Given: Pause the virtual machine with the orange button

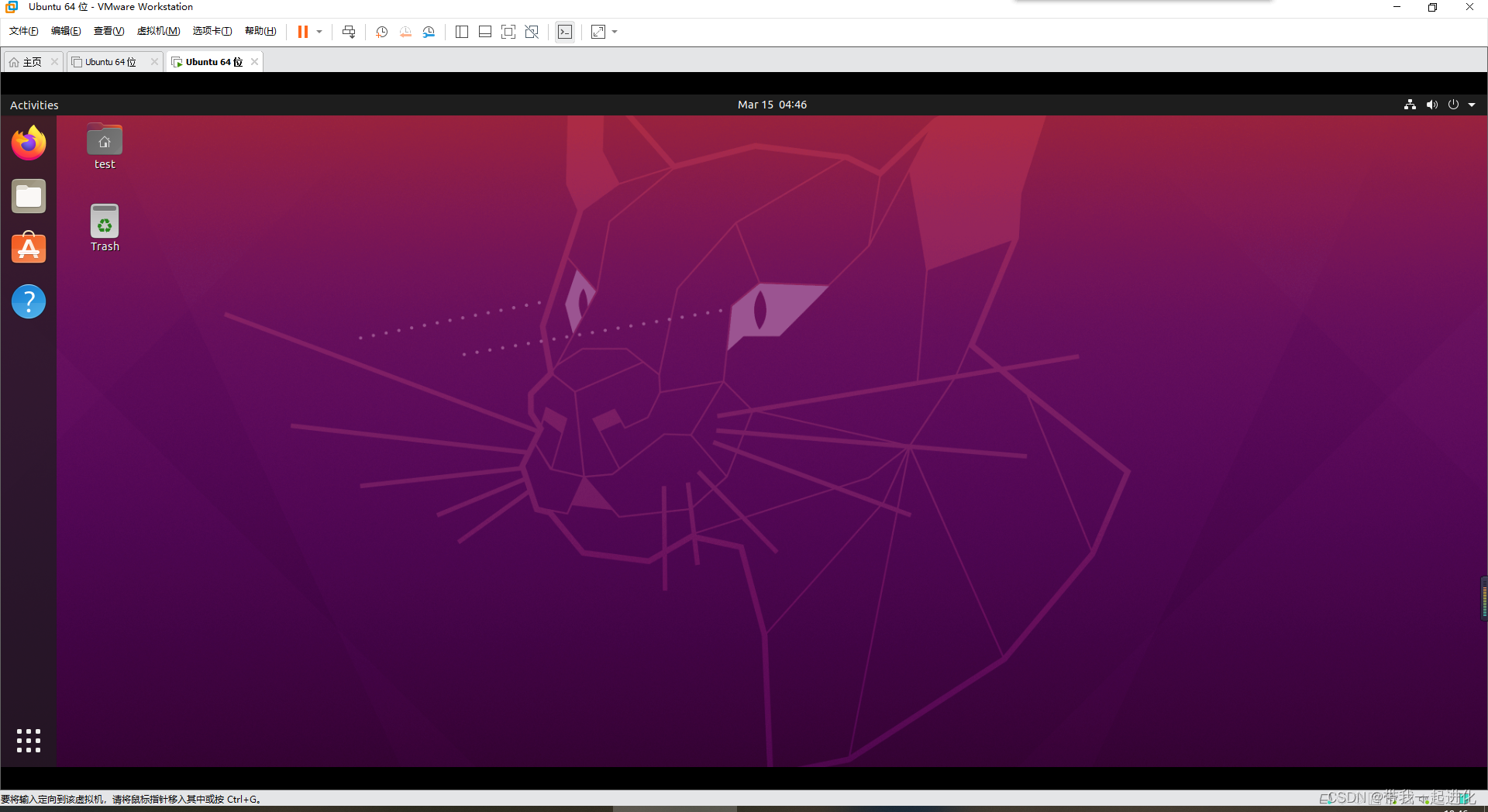Looking at the screenshot, I should click(x=303, y=32).
